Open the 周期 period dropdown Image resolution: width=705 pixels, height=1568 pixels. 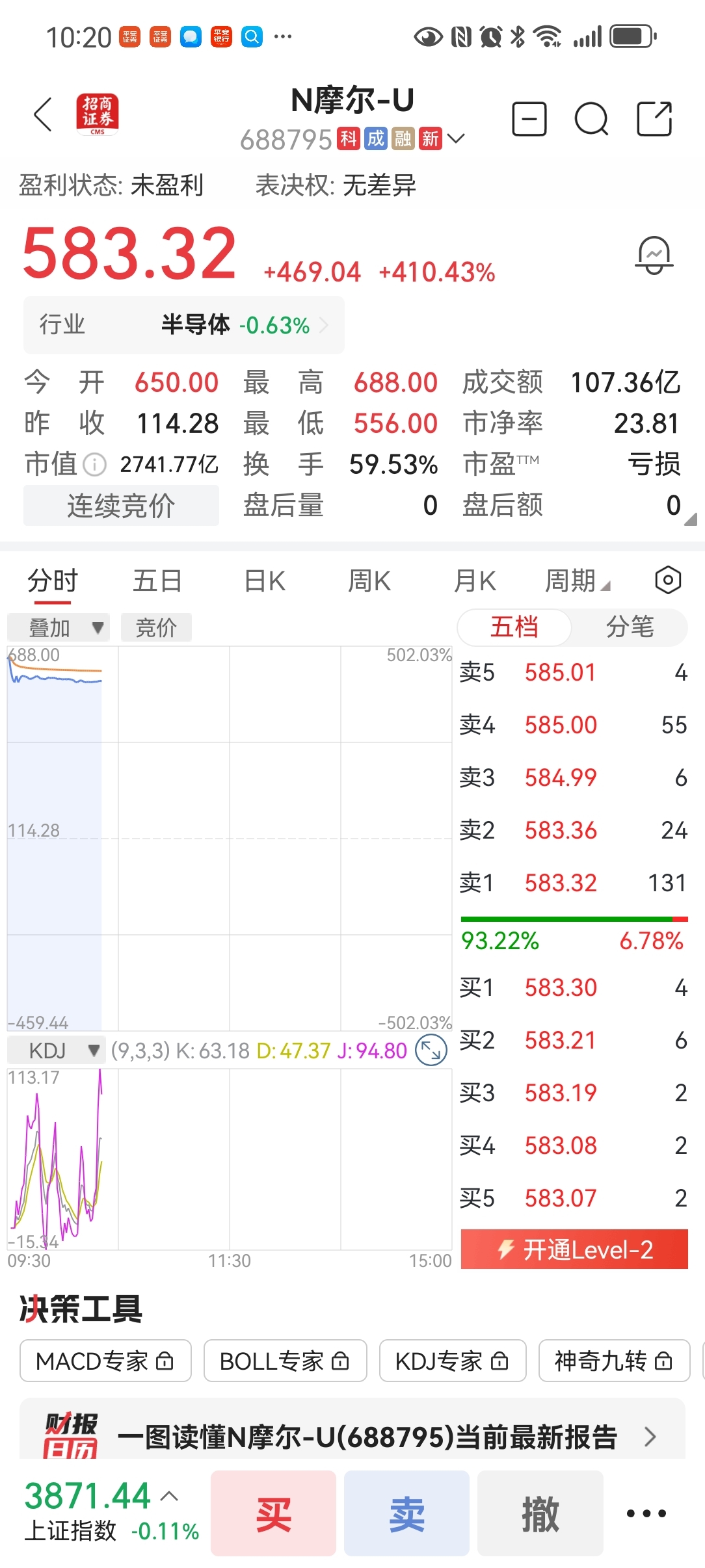pyautogui.click(x=578, y=581)
